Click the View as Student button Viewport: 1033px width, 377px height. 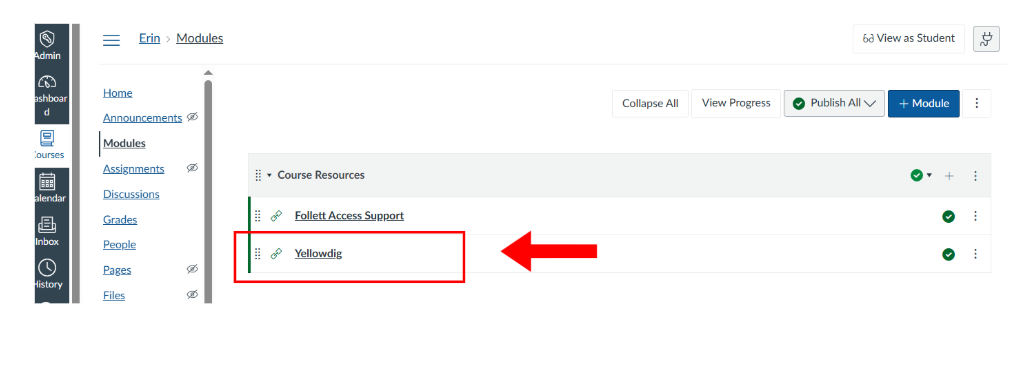pos(908,38)
